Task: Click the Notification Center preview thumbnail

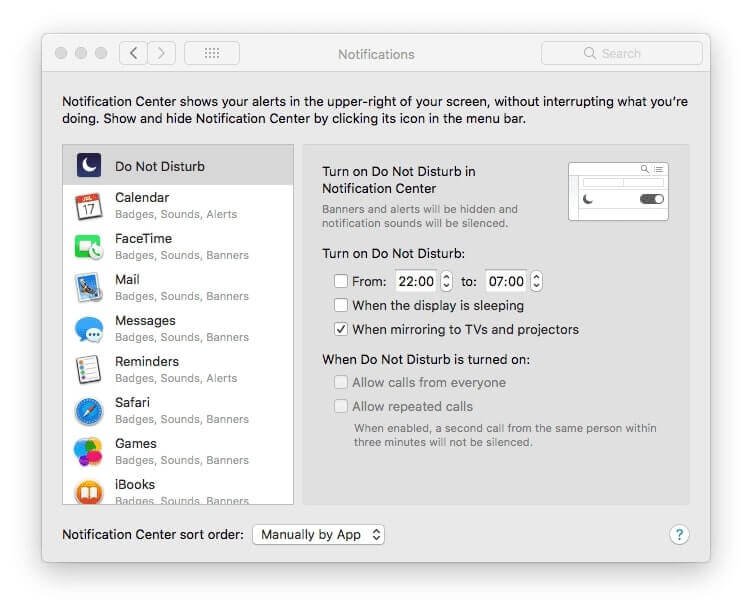Action: pyautogui.click(x=618, y=191)
